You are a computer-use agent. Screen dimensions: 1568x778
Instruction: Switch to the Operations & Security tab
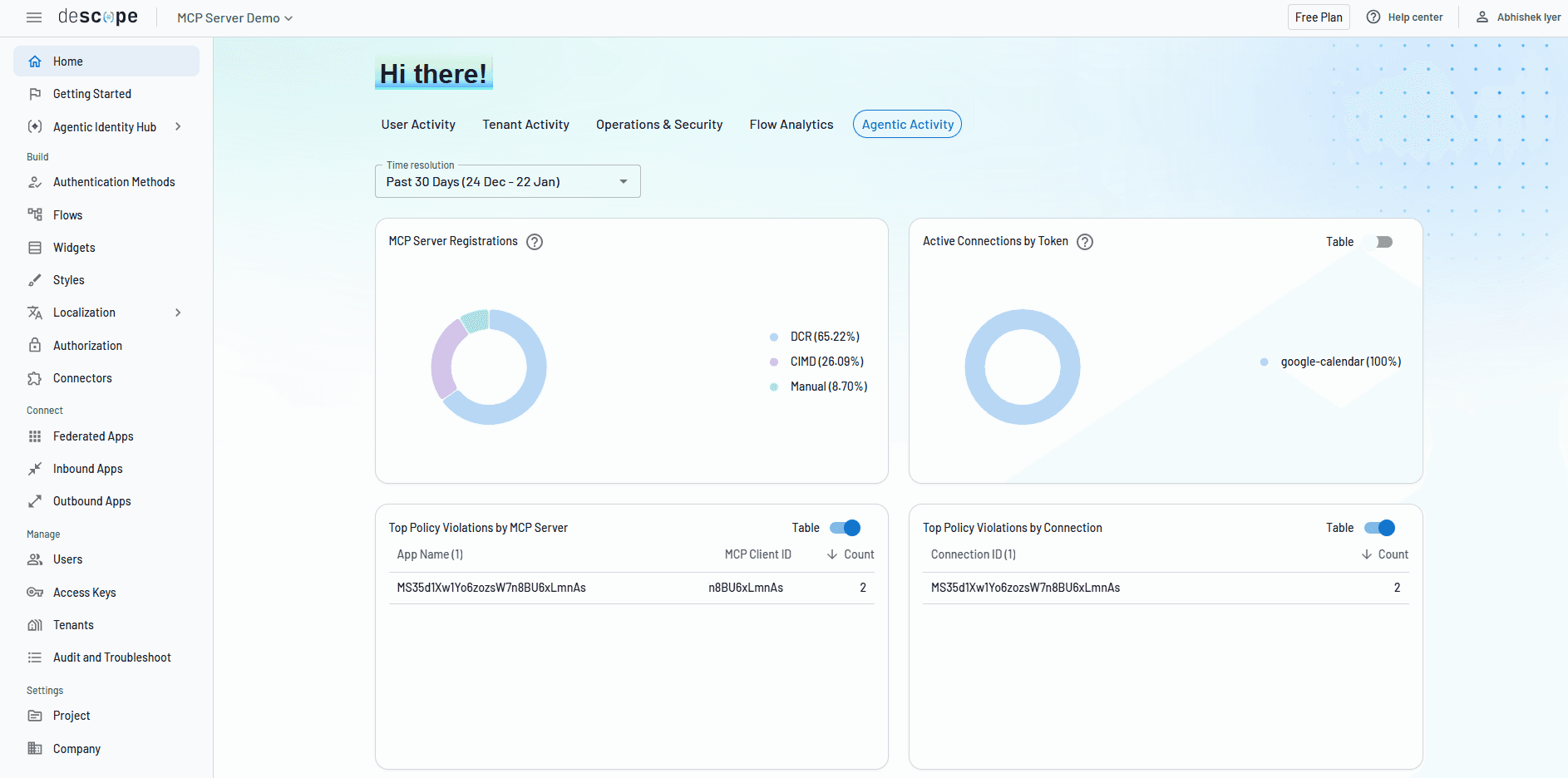pyautogui.click(x=659, y=124)
